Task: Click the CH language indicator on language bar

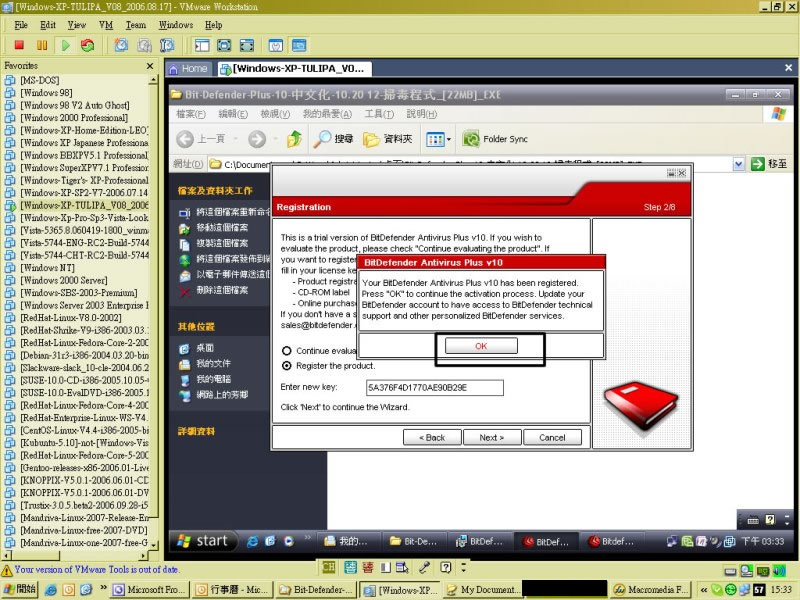Action: (x=329, y=567)
